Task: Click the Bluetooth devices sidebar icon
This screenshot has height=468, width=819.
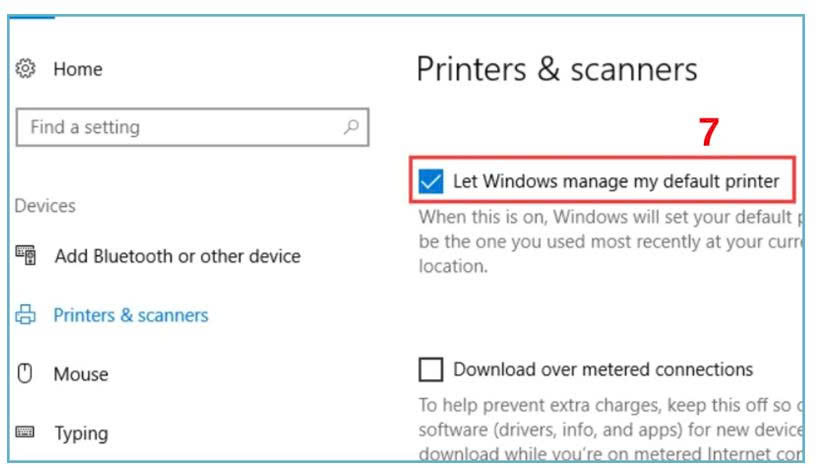Action: 26,256
